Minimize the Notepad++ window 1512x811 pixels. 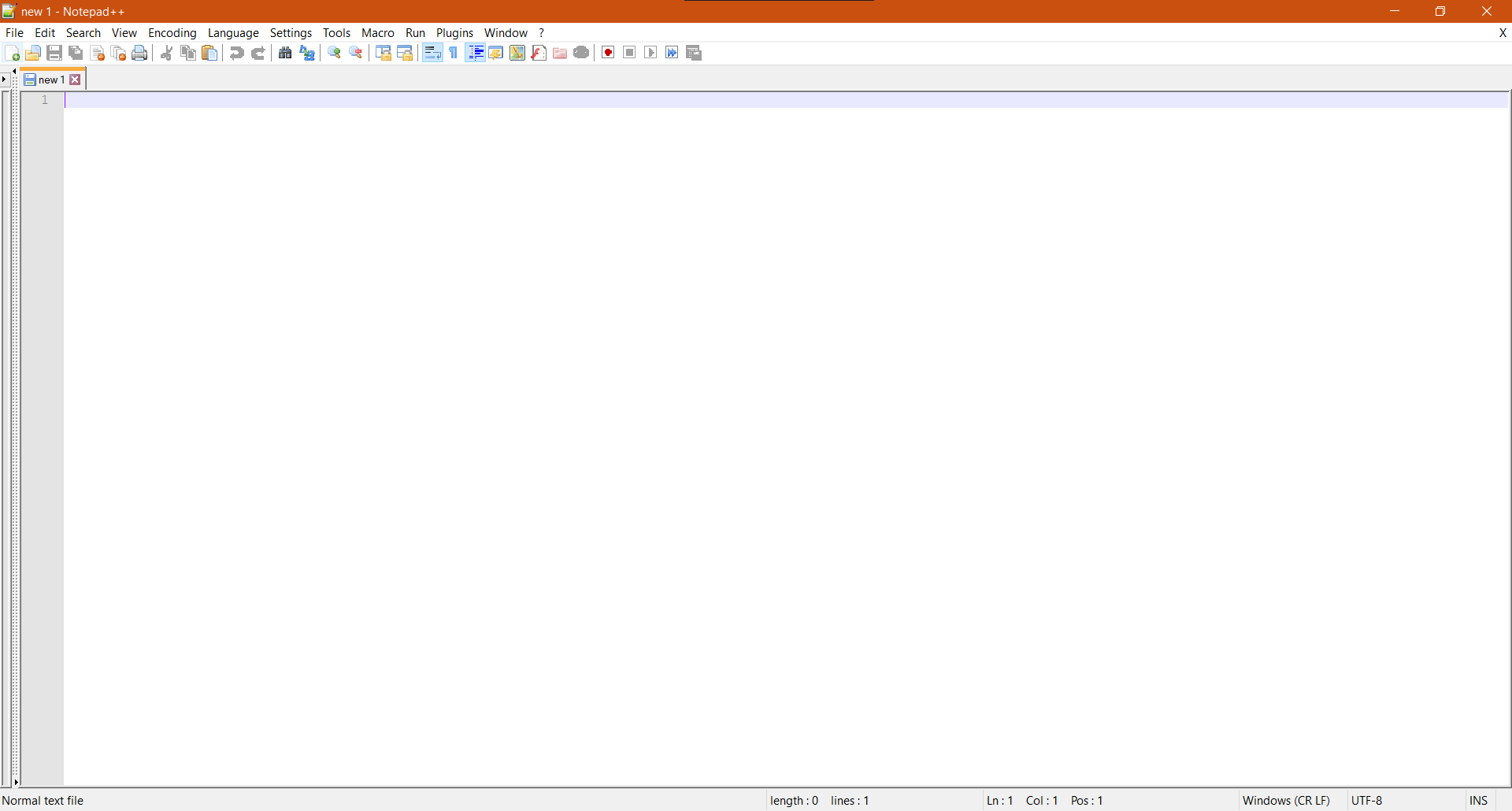tap(1395, 11)
